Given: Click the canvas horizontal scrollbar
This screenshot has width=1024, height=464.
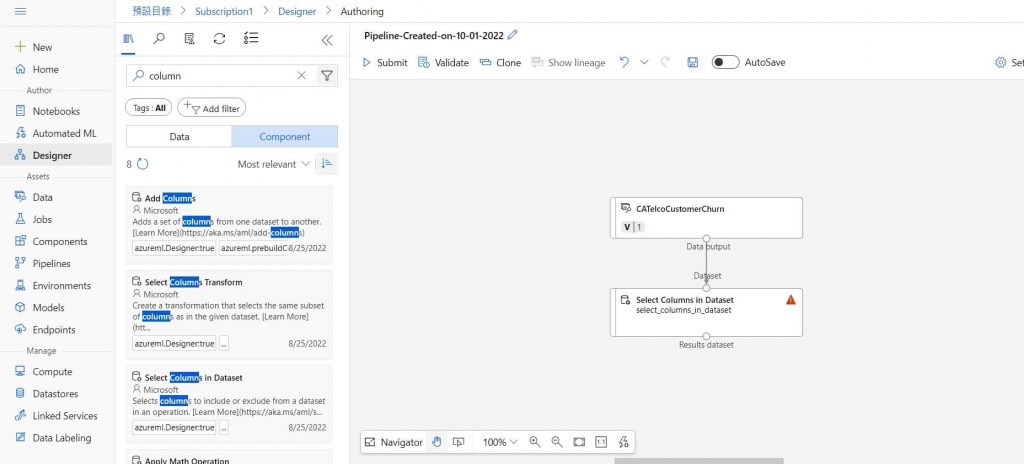Looking at the screenshot, I should click(698, 461).
